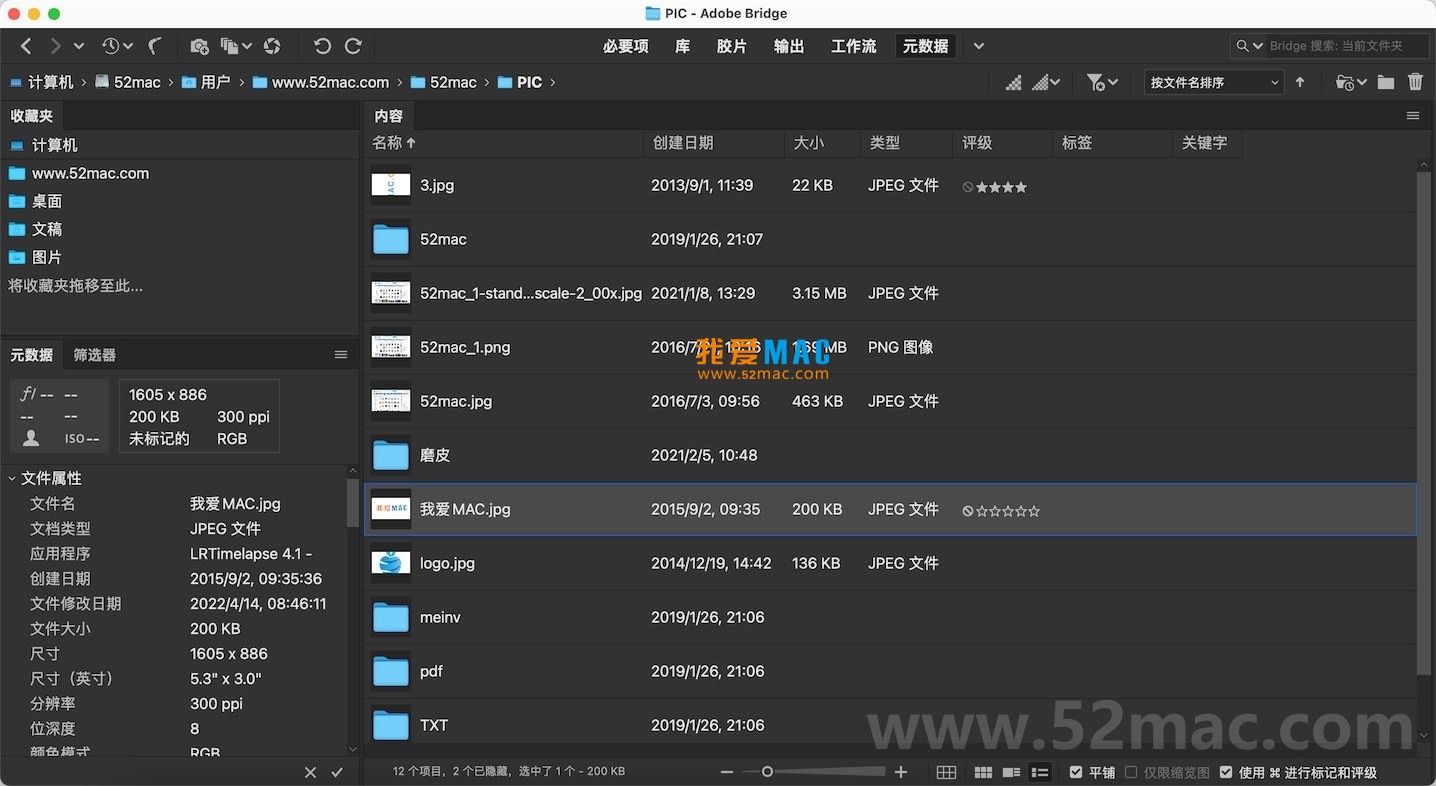This screenshot has height=786, width=1436.
Task: Switch to the 胶片 workspace
Action: [732, 46]
